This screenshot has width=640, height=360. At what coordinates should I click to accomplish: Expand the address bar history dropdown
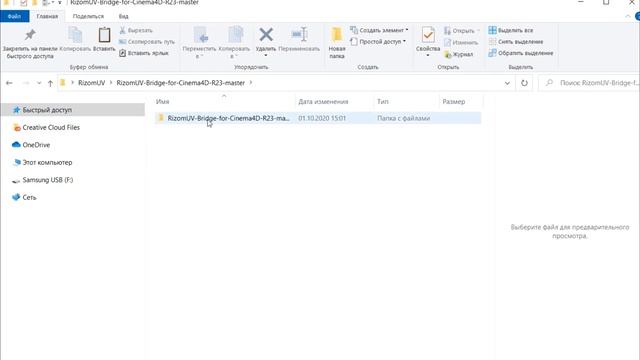(x=507, y=83)
